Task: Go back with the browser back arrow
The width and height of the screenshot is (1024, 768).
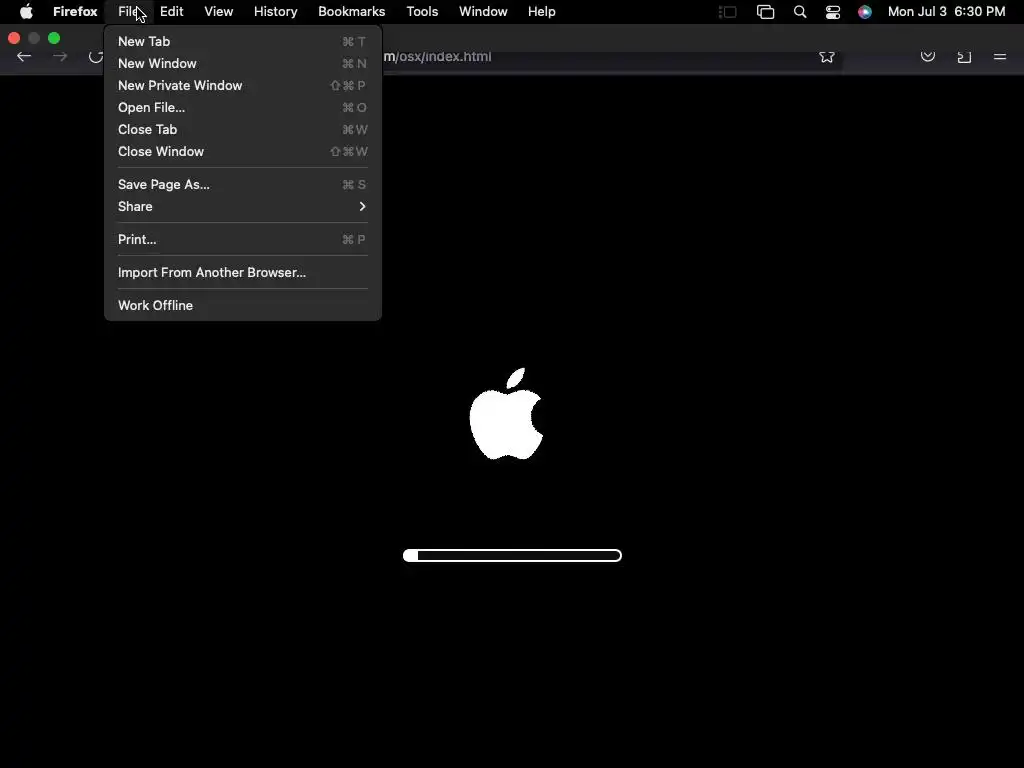Action: click(24, 57)
